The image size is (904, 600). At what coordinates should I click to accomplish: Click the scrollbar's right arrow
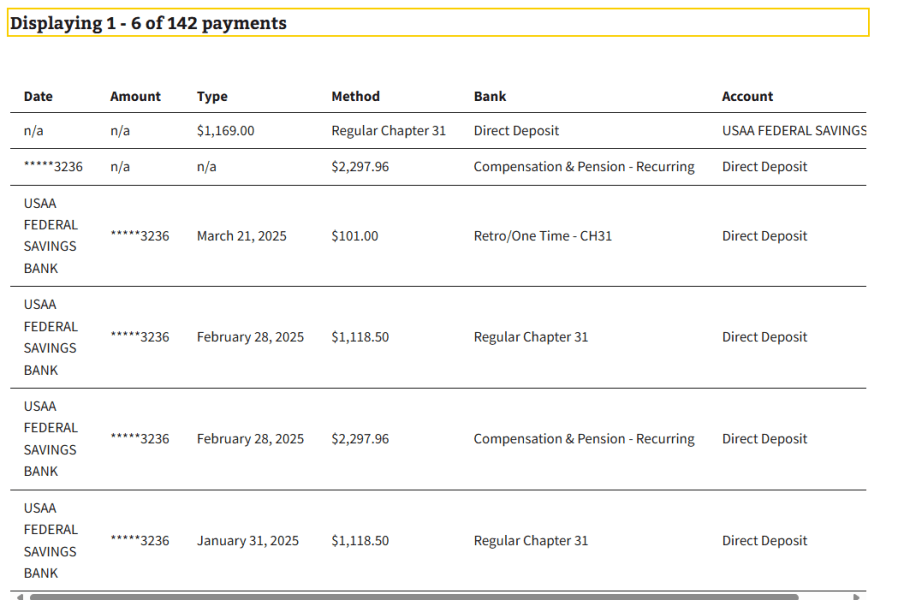pos(857,597)
